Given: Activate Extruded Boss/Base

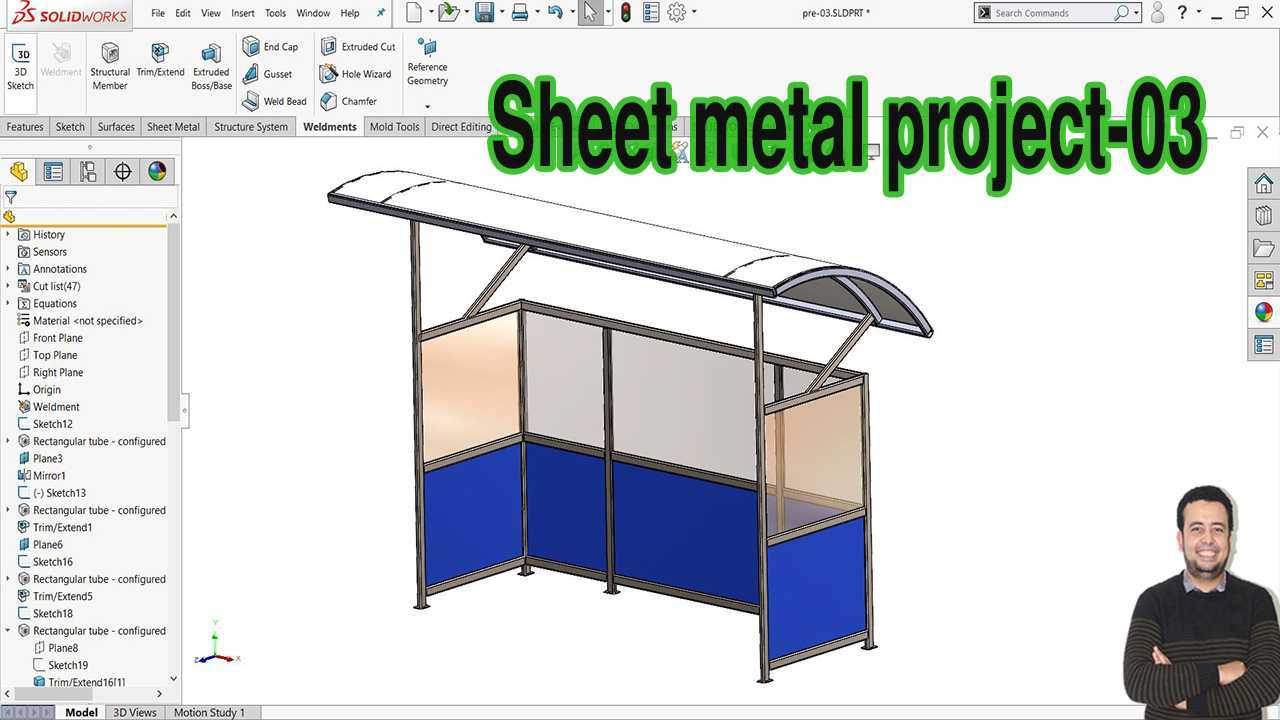Looking at the screenshot, I should pyautogui.click(x=211, y=66).
